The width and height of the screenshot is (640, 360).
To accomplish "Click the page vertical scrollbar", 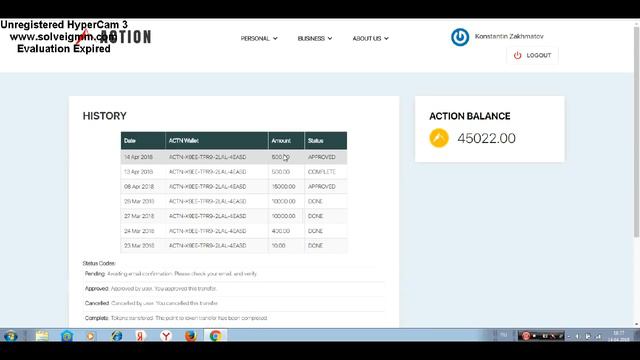I will pyautogui.click(x=636, y=131).
